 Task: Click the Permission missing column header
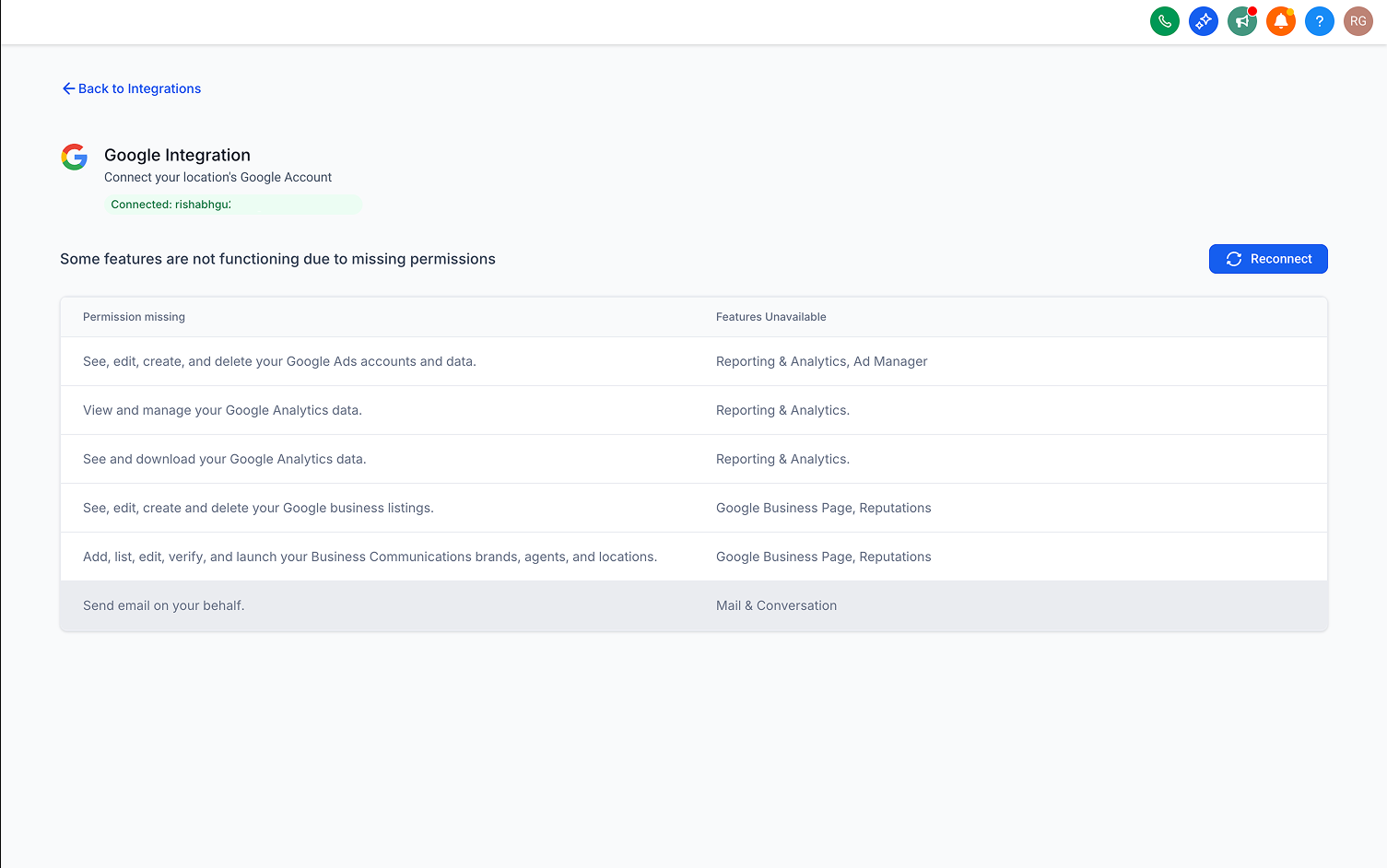pos(134,316)
